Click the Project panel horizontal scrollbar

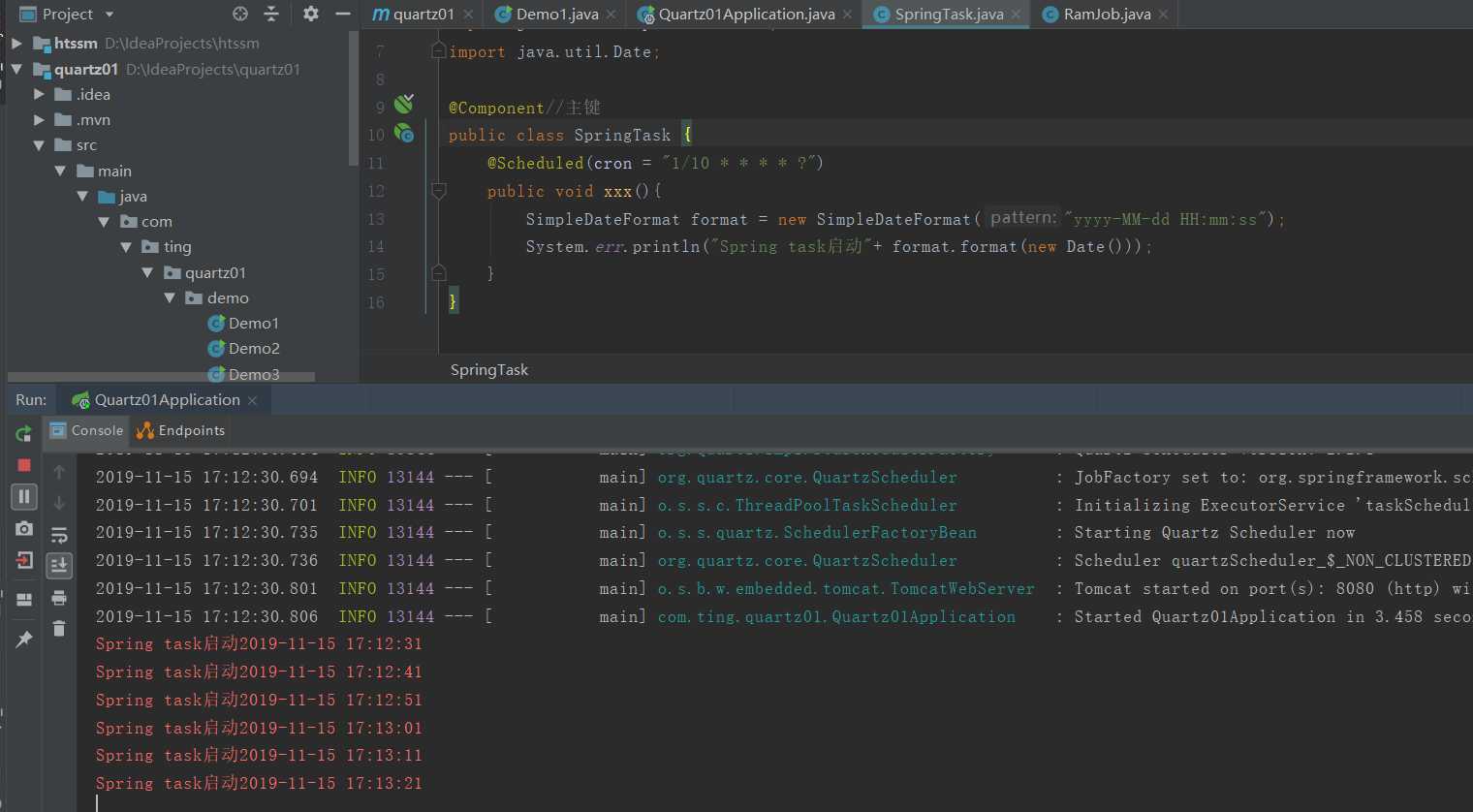pyautogui.click(x=161, y=377)
